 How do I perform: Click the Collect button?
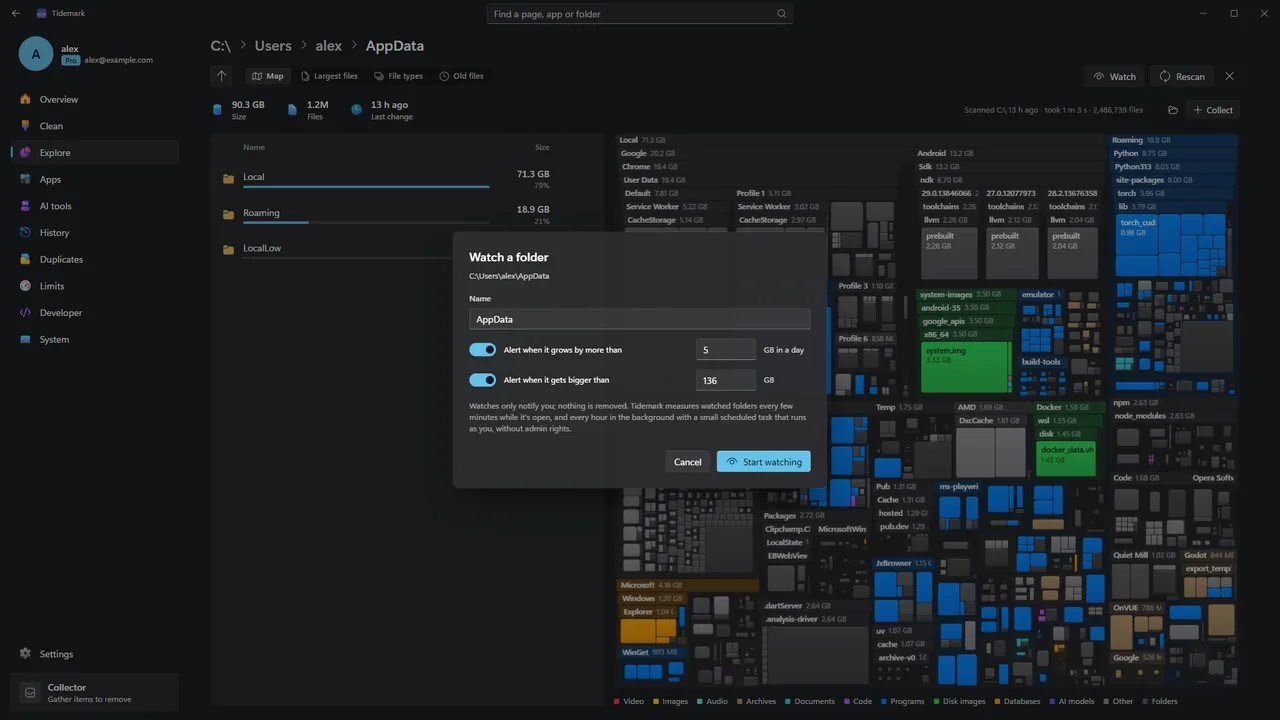coord(1213,110)
